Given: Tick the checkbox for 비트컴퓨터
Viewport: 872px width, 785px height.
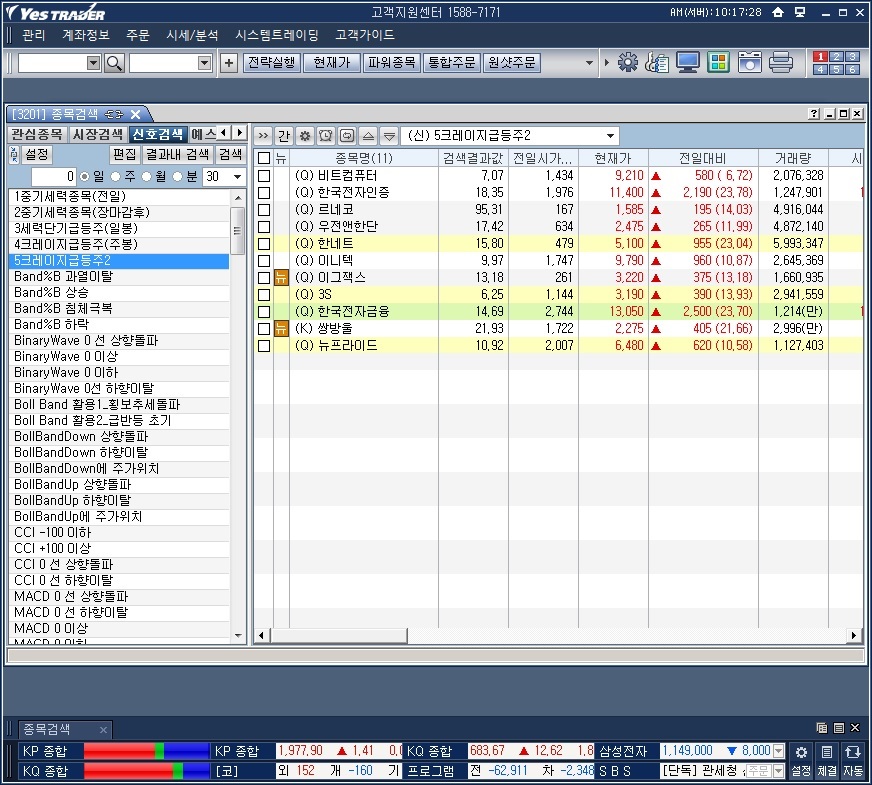Looking at the screenshot, I should [264, 176].
